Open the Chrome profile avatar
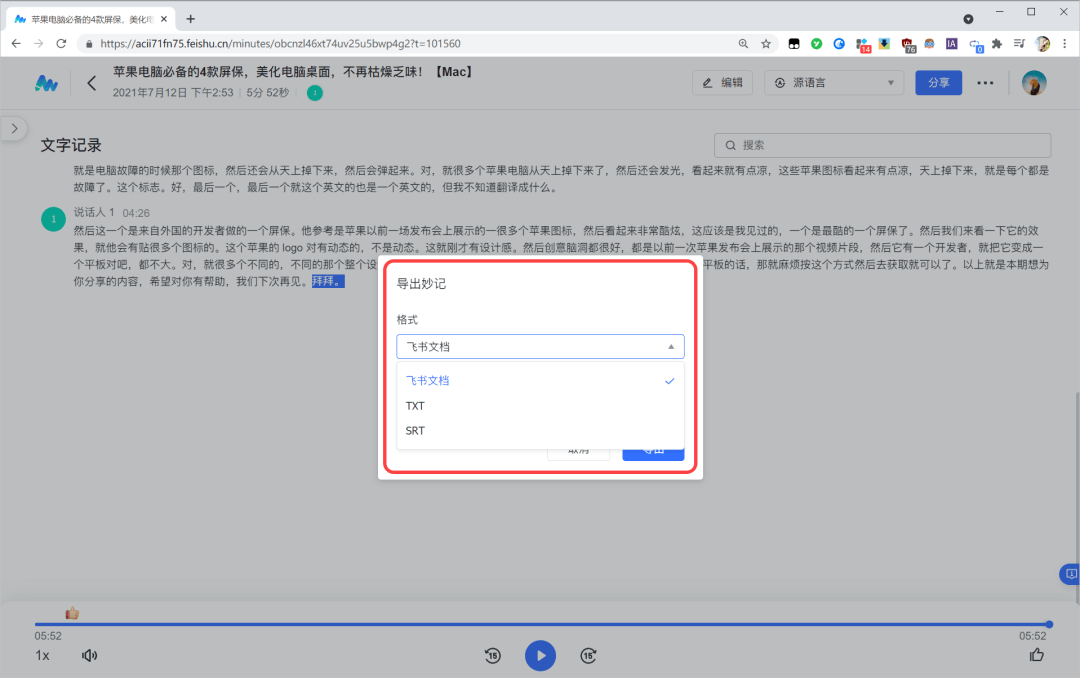 (1042, 43)
